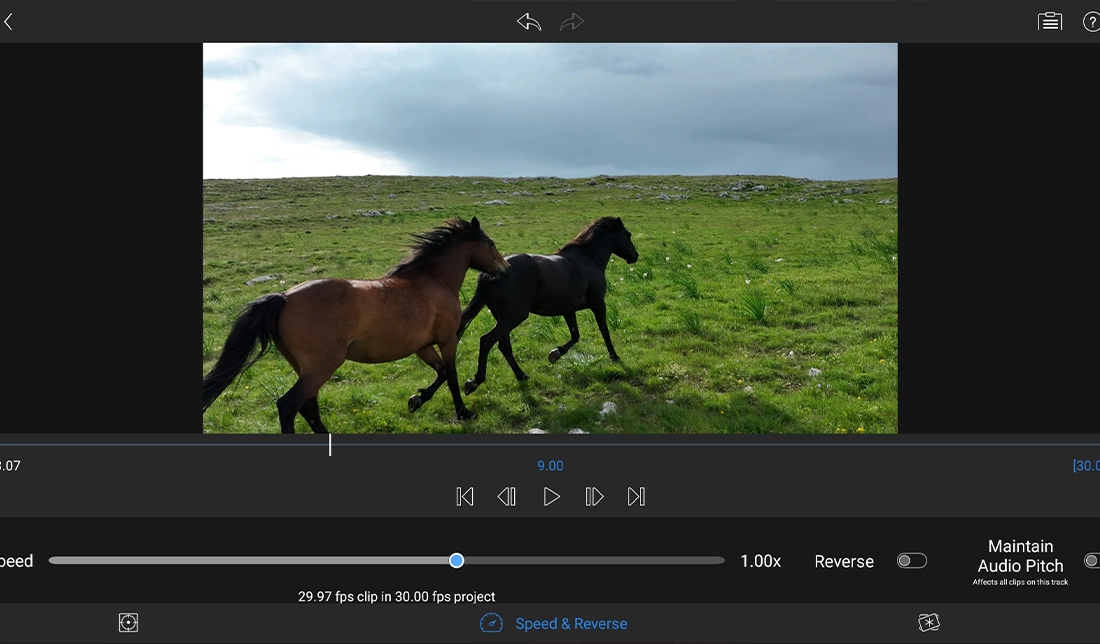Click the white playhead on the timeline
Image resolution: width=1100 pixels, height=644 pixels.
point(330,445)
